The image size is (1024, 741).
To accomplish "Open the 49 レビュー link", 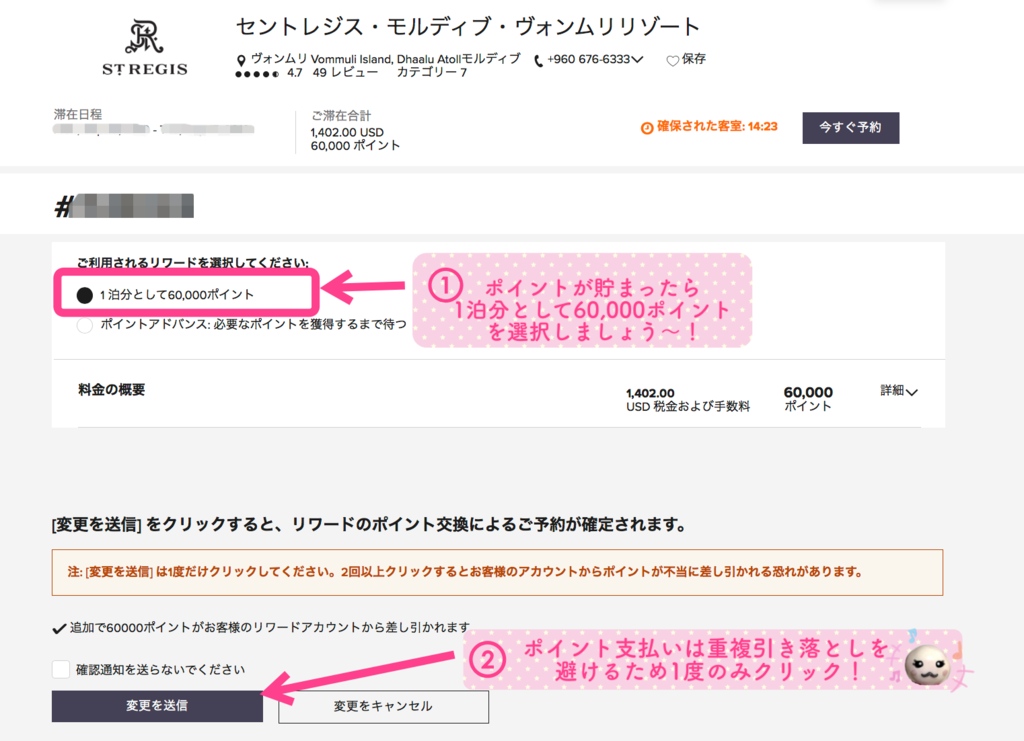I will (x=345, y=72).
